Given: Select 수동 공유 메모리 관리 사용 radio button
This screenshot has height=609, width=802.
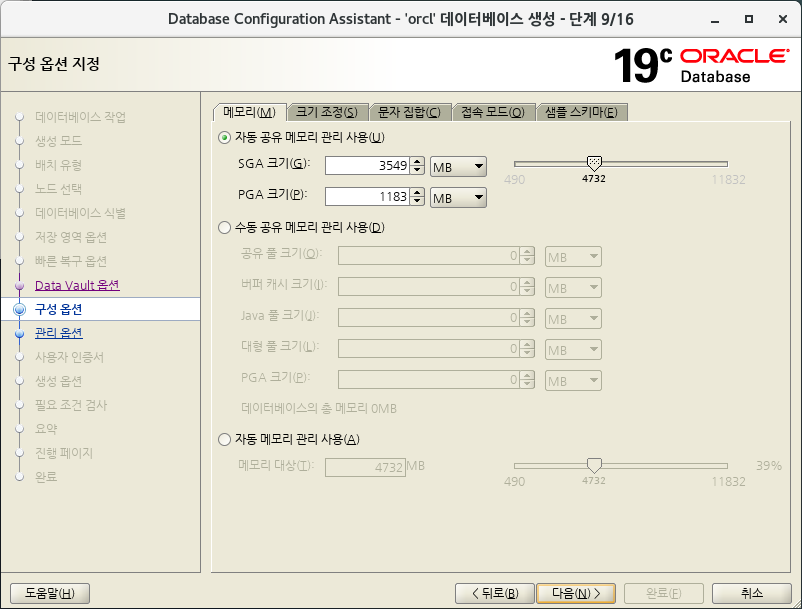Looking at the screenshot, I should (224, 228).
